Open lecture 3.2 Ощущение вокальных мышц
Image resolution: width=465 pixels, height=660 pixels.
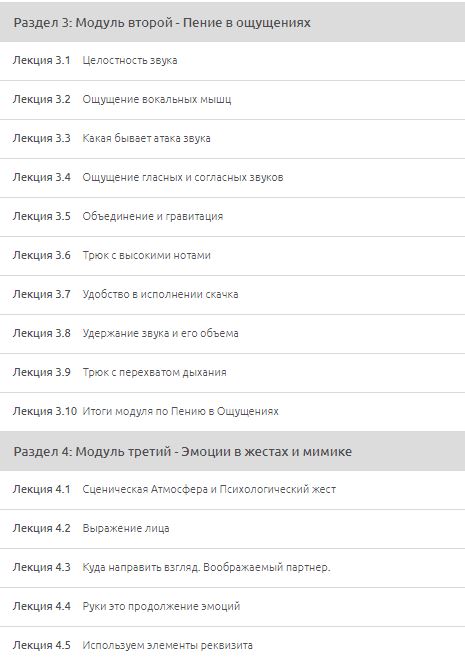(x=232, y=100)
